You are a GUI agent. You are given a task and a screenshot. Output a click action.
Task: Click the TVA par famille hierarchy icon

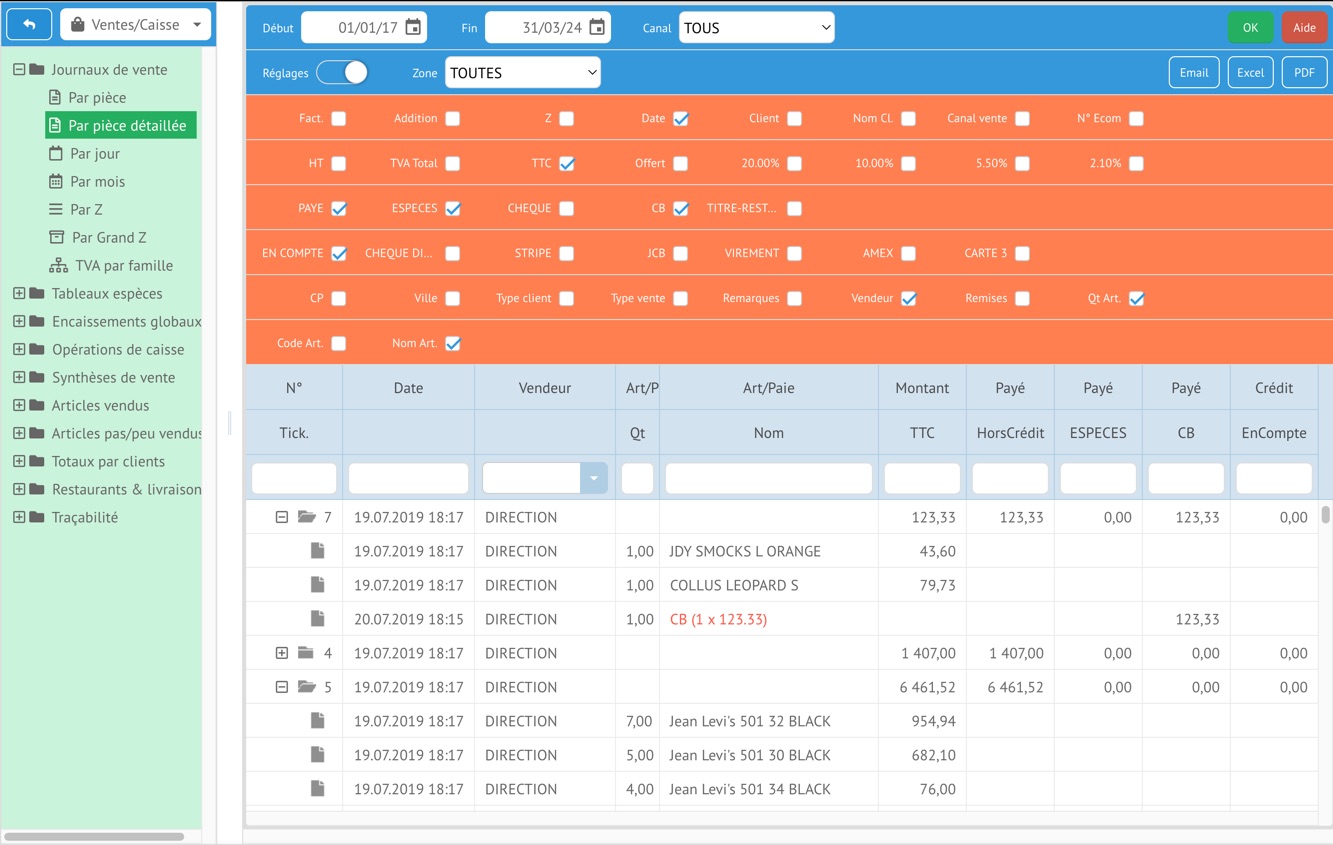[59, 265]
